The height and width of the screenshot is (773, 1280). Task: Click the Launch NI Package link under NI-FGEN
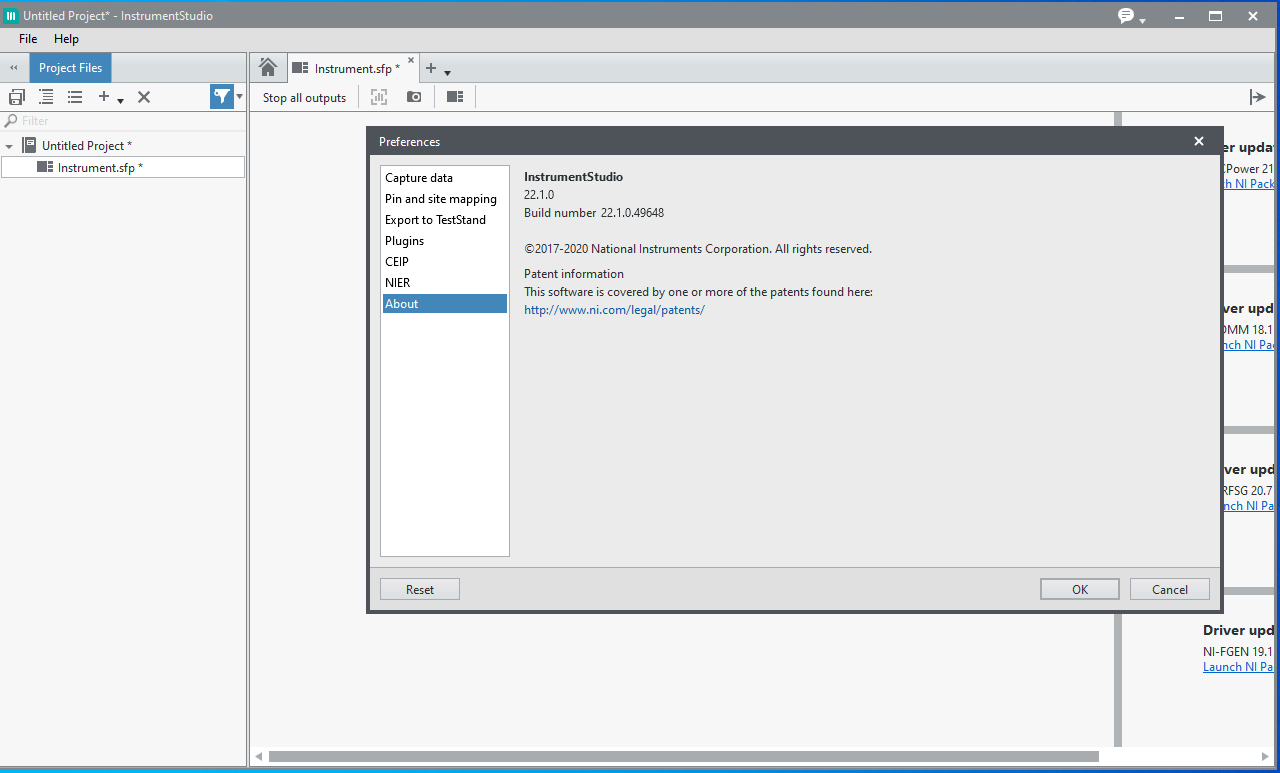coord(1240,667)
